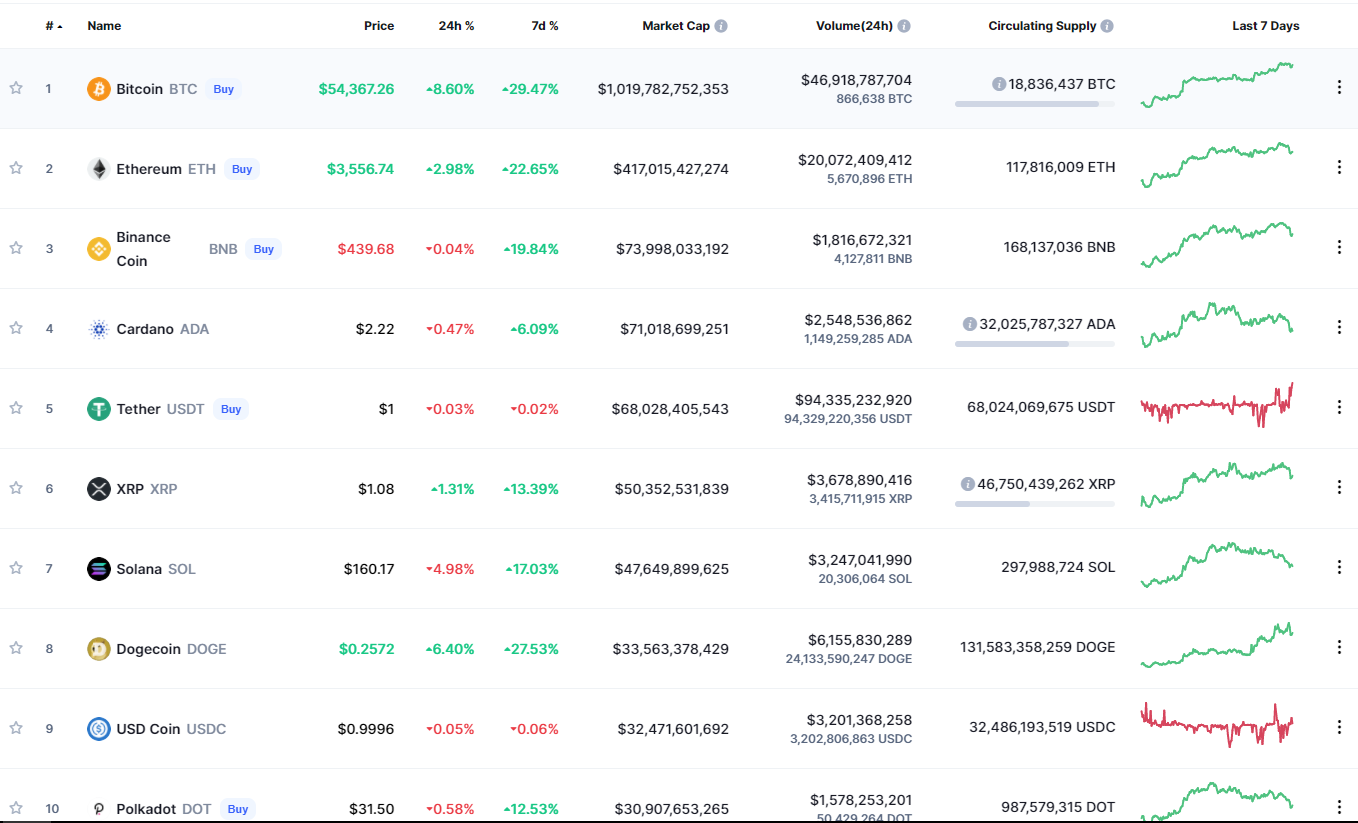Open the Bitcoin last 7 days chart
Screen dimensions: 1358x823
coord(1217,85)
